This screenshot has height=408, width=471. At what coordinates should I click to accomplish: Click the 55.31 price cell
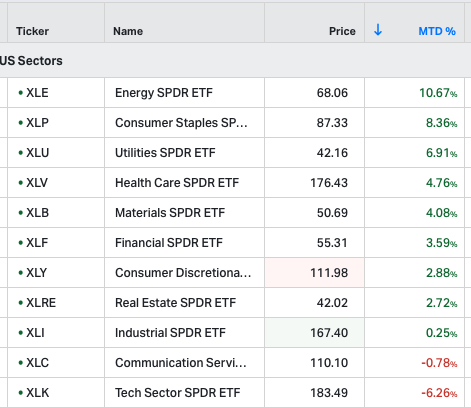(x=315, y=243)
